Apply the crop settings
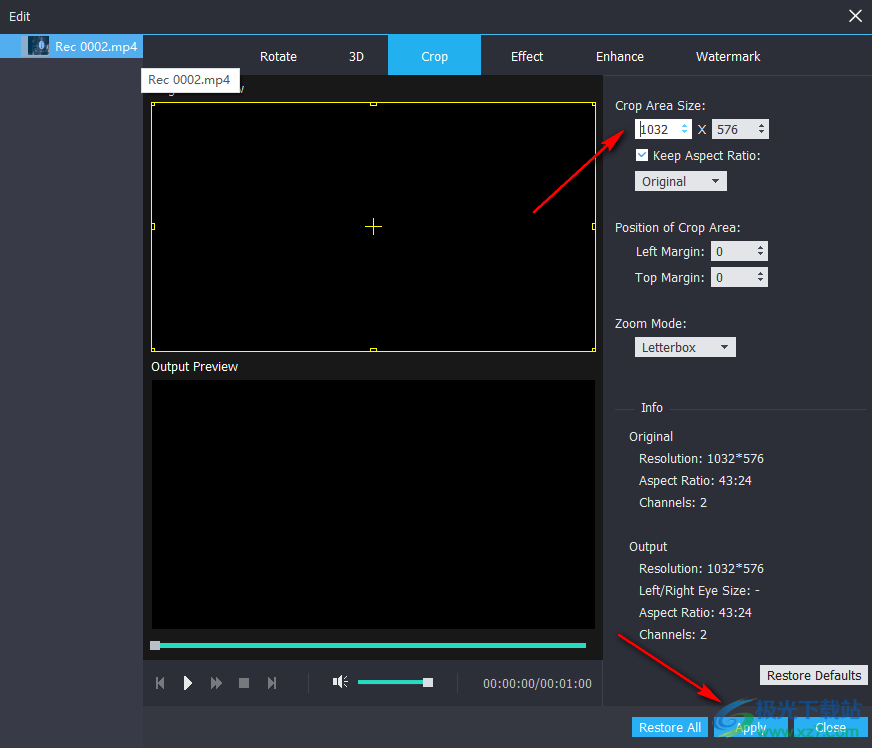Viewport: 872px width, 748px height. click(x=751, y=727)
